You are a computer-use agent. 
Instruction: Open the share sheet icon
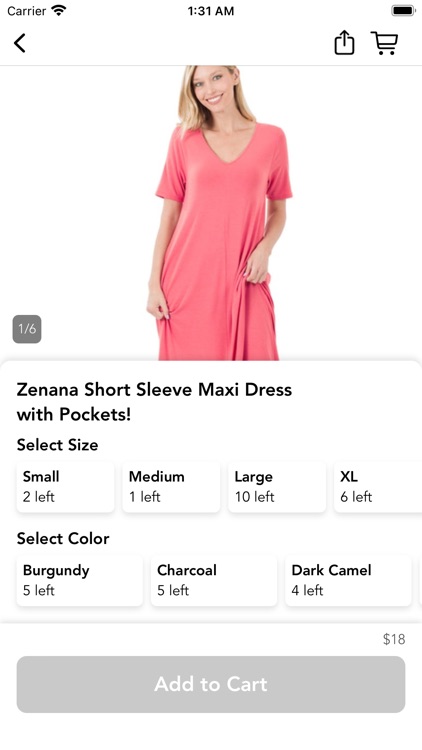(344, 43)
